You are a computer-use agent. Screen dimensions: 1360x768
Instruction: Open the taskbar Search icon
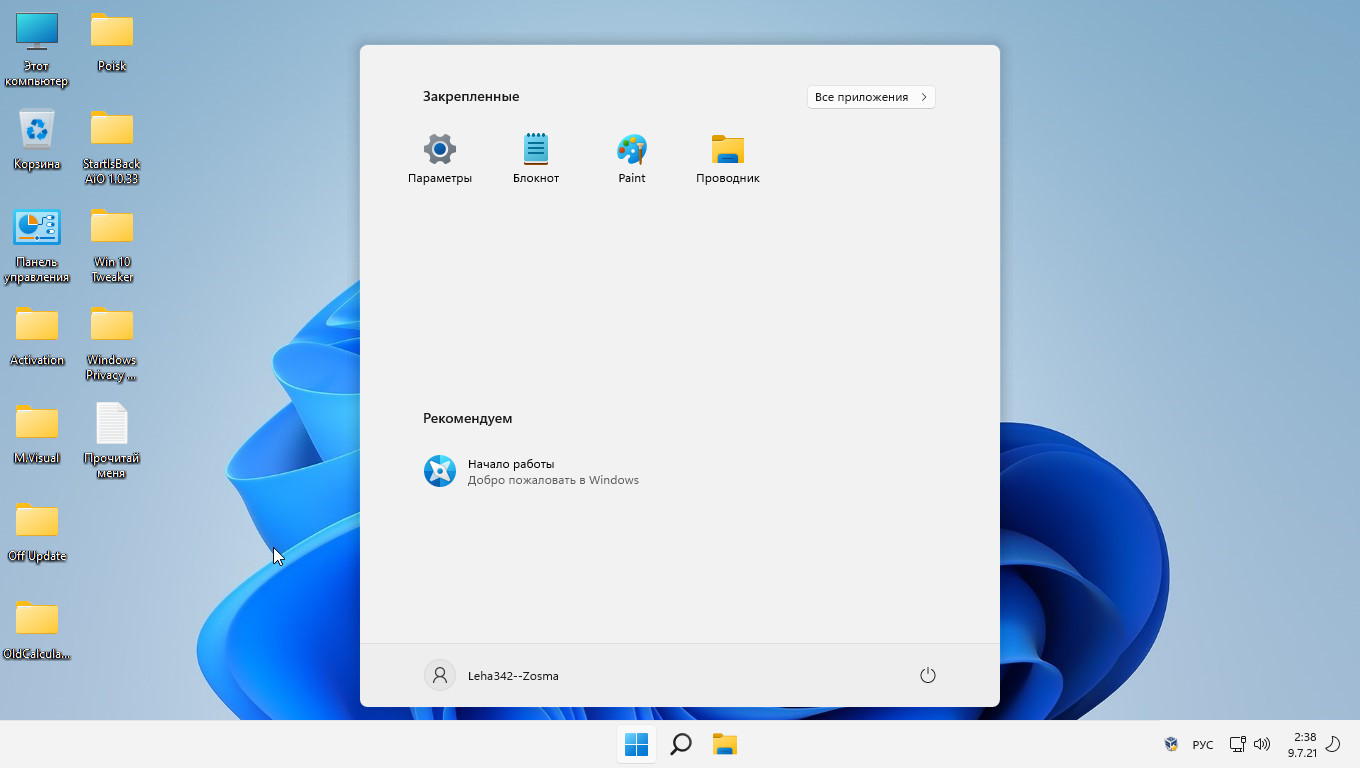tap(681, 744)
